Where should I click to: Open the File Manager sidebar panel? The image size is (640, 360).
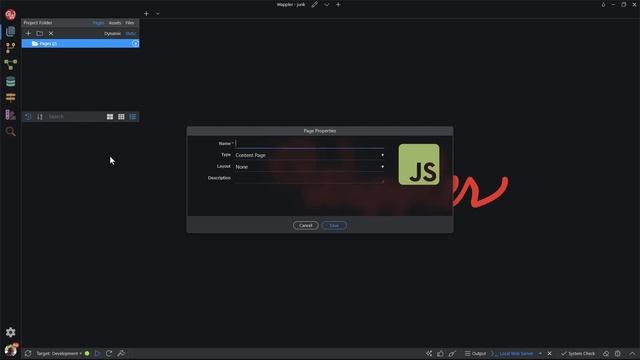pos(11,31)
